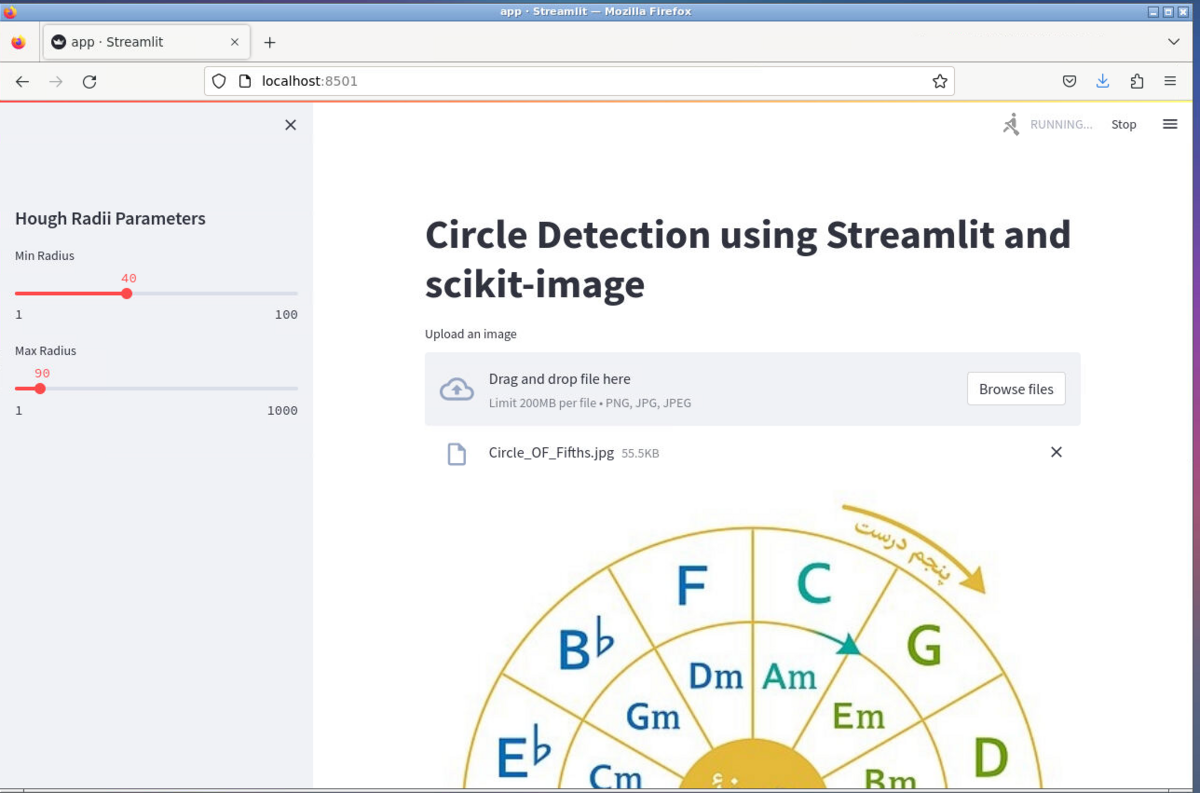Click the Upload an image label
Screen dimensions: 1200x793
(x=471, y=334)
